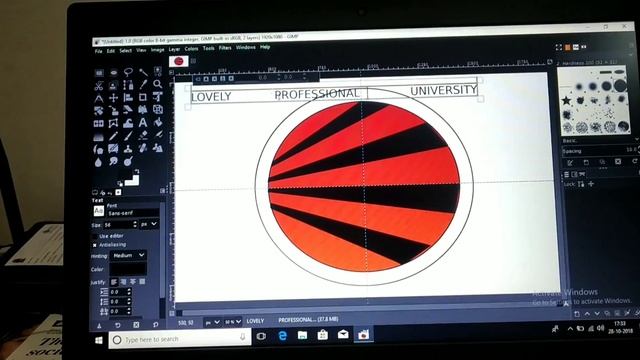Select the Blur/Sharpen droplet tool
Viewport: 640px width, 360px height.
tap(98, 162)
